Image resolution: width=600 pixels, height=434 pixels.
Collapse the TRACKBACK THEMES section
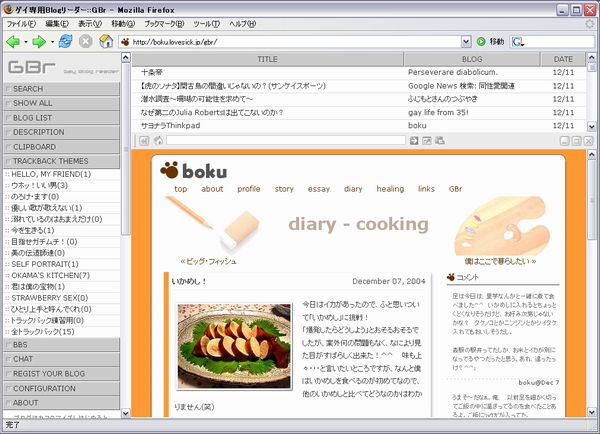[x=61, y=161]
